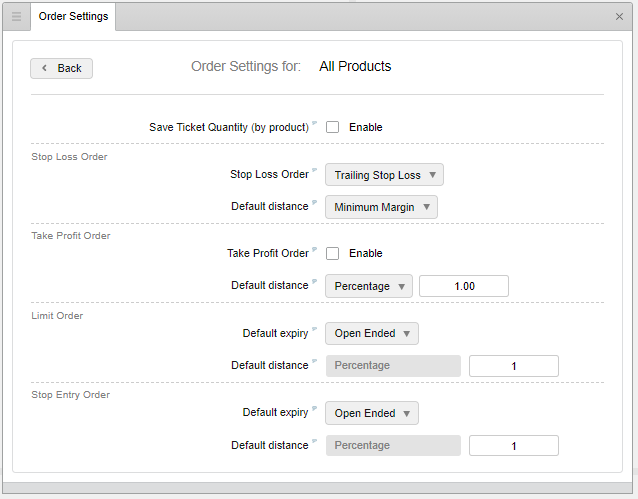This screenshot has width=638, height=499.
Task: Open Take Profit Percentage distance dropdown
Action: click(369, 286)
